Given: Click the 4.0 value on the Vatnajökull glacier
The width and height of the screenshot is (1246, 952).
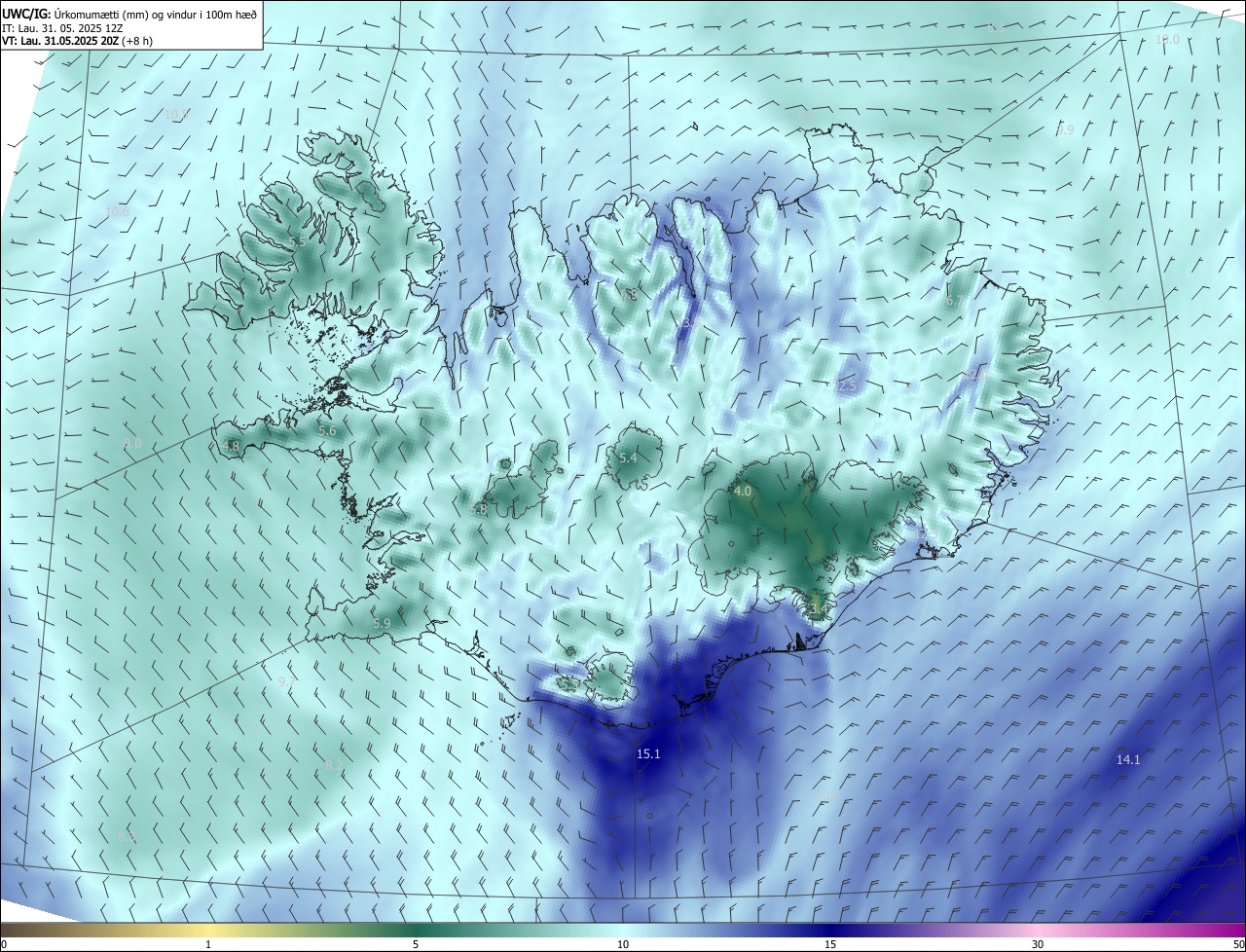Looking at the screenshot, I should (x=743, y=492).
